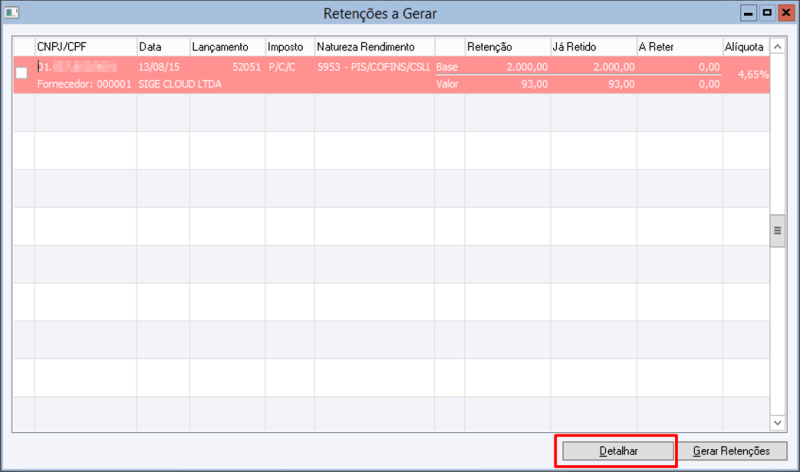Select the Natureza Rendimento column header
The height and width of the screenshot is (472, 800).
coord(374,47)
